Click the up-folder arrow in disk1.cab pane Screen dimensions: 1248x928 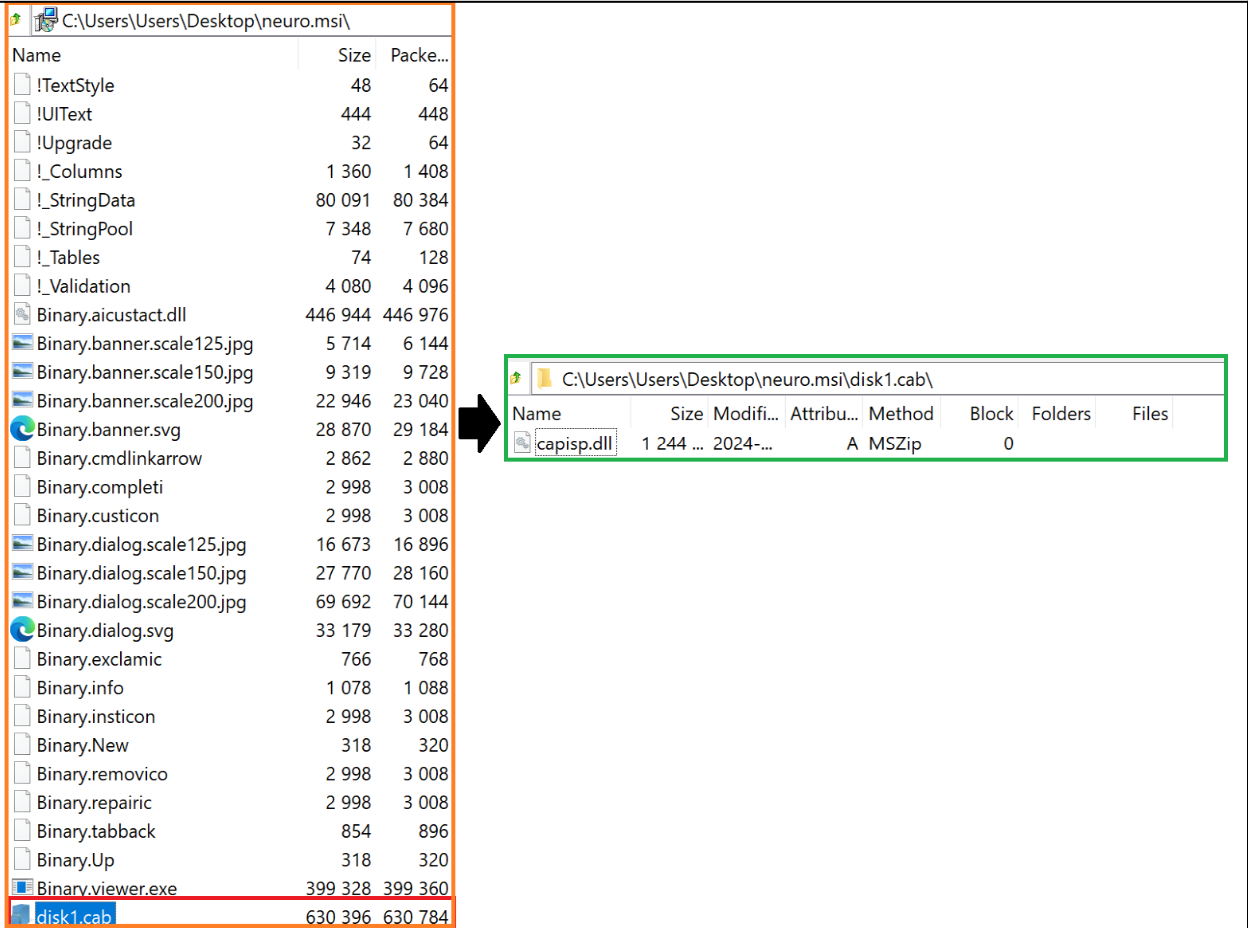tap(516, 378)
